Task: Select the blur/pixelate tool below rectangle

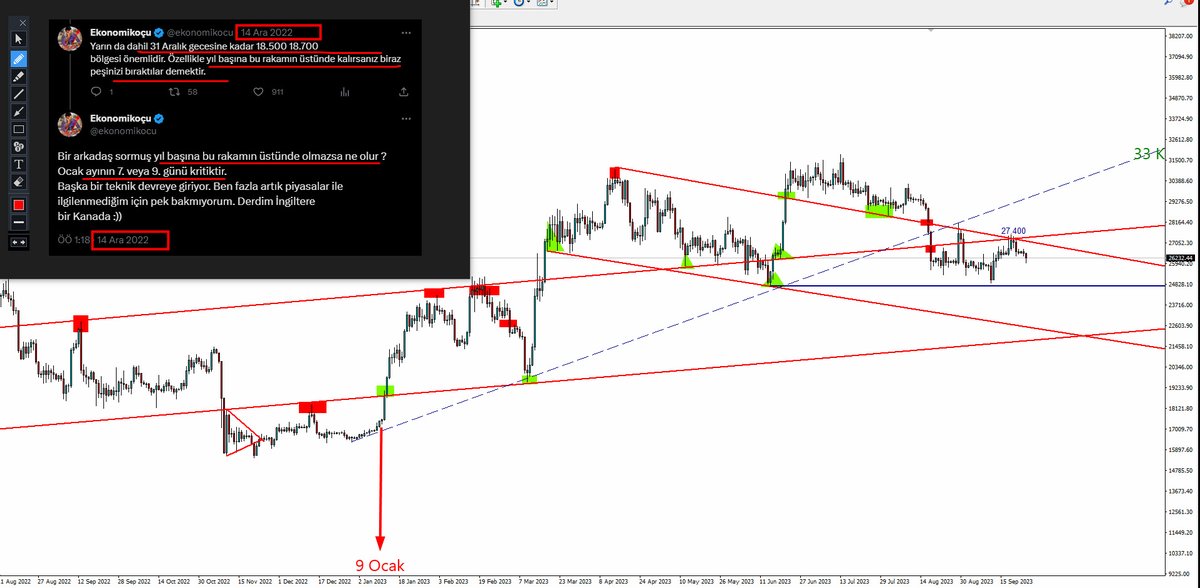Action: (17, 147)
